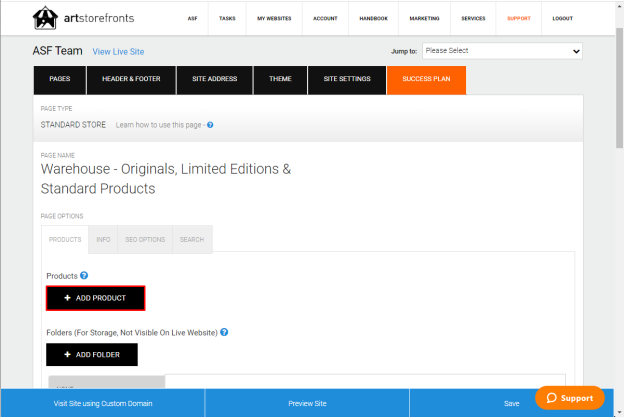The width and height of the screenshot is (624, 417).
Task: Open the HANDBOOK menu item
Action: (x=373, y=18)
